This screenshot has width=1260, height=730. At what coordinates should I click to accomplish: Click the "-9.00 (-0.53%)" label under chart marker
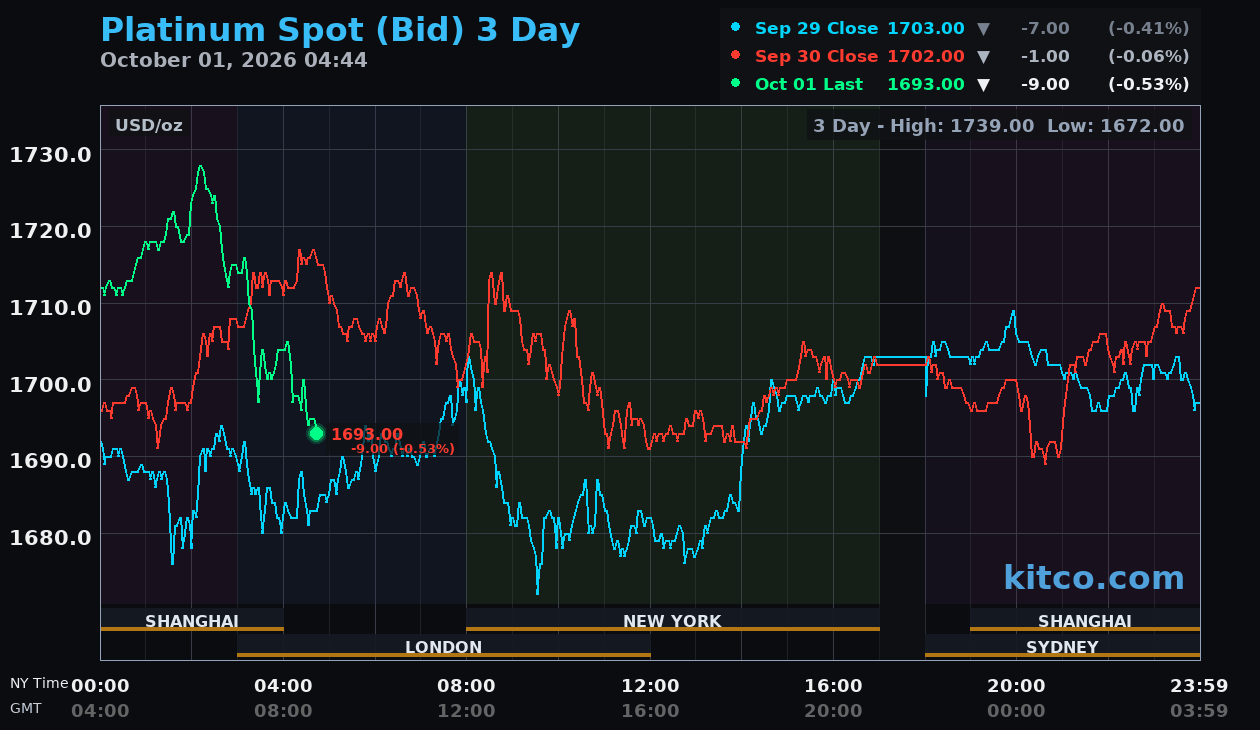403,449
